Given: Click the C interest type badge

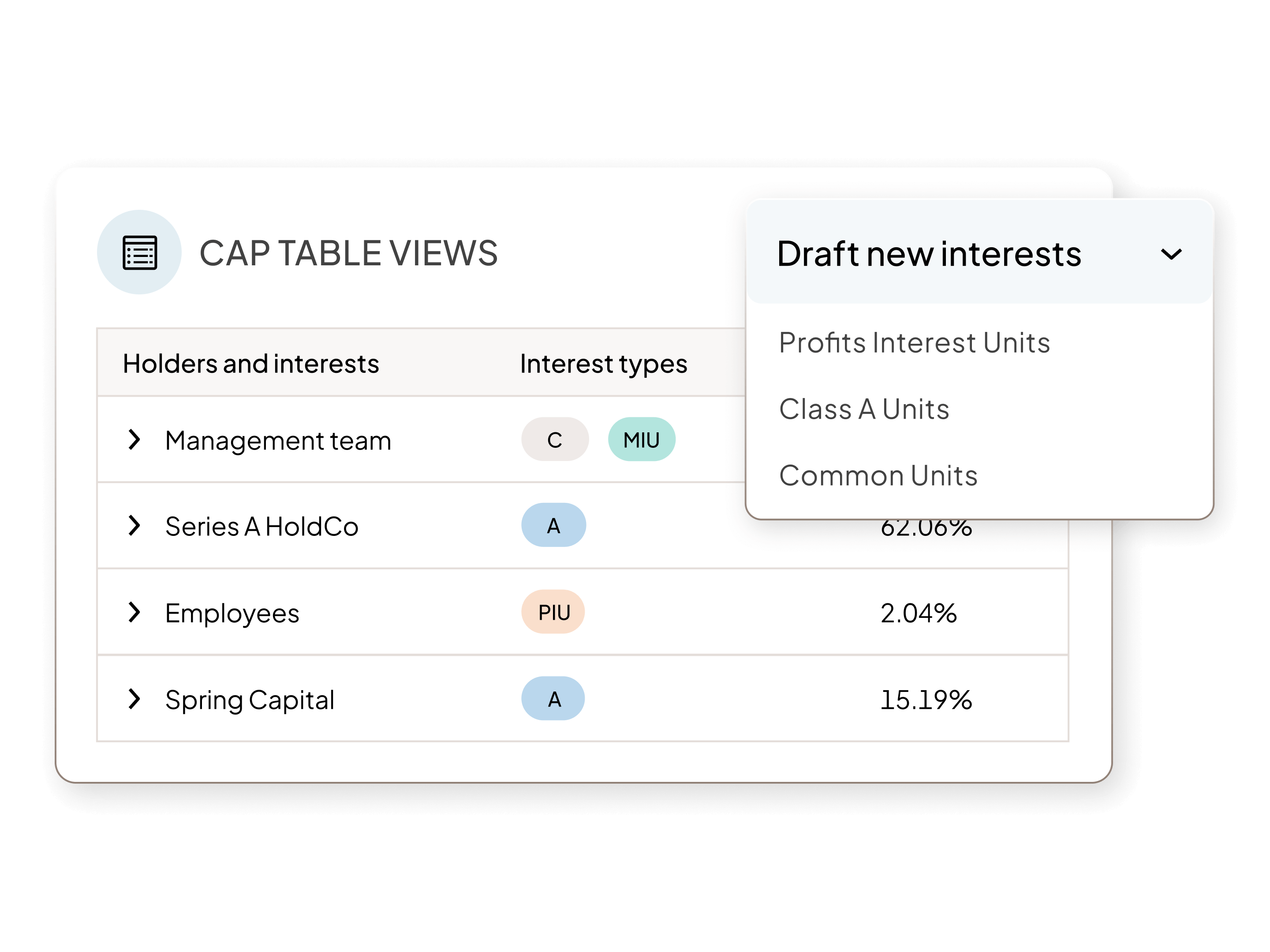Looking at the screenshot, I should click(554, 439).
